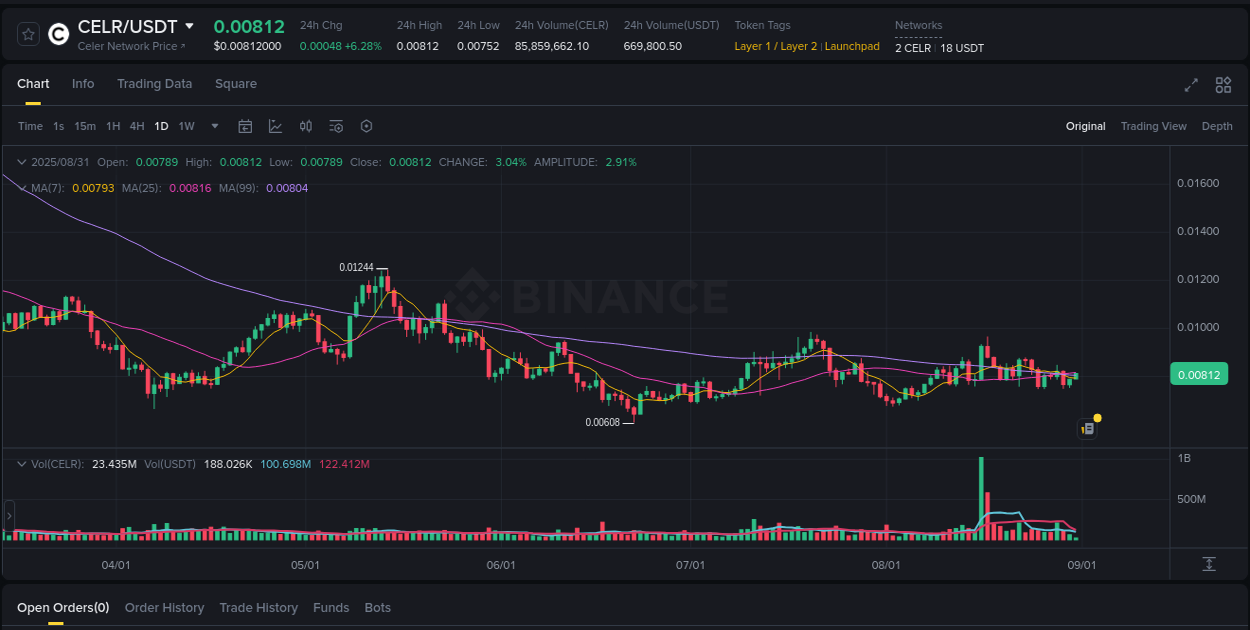1250x630 pixels.
Task: Open the Order History tab
Action: 164,607
